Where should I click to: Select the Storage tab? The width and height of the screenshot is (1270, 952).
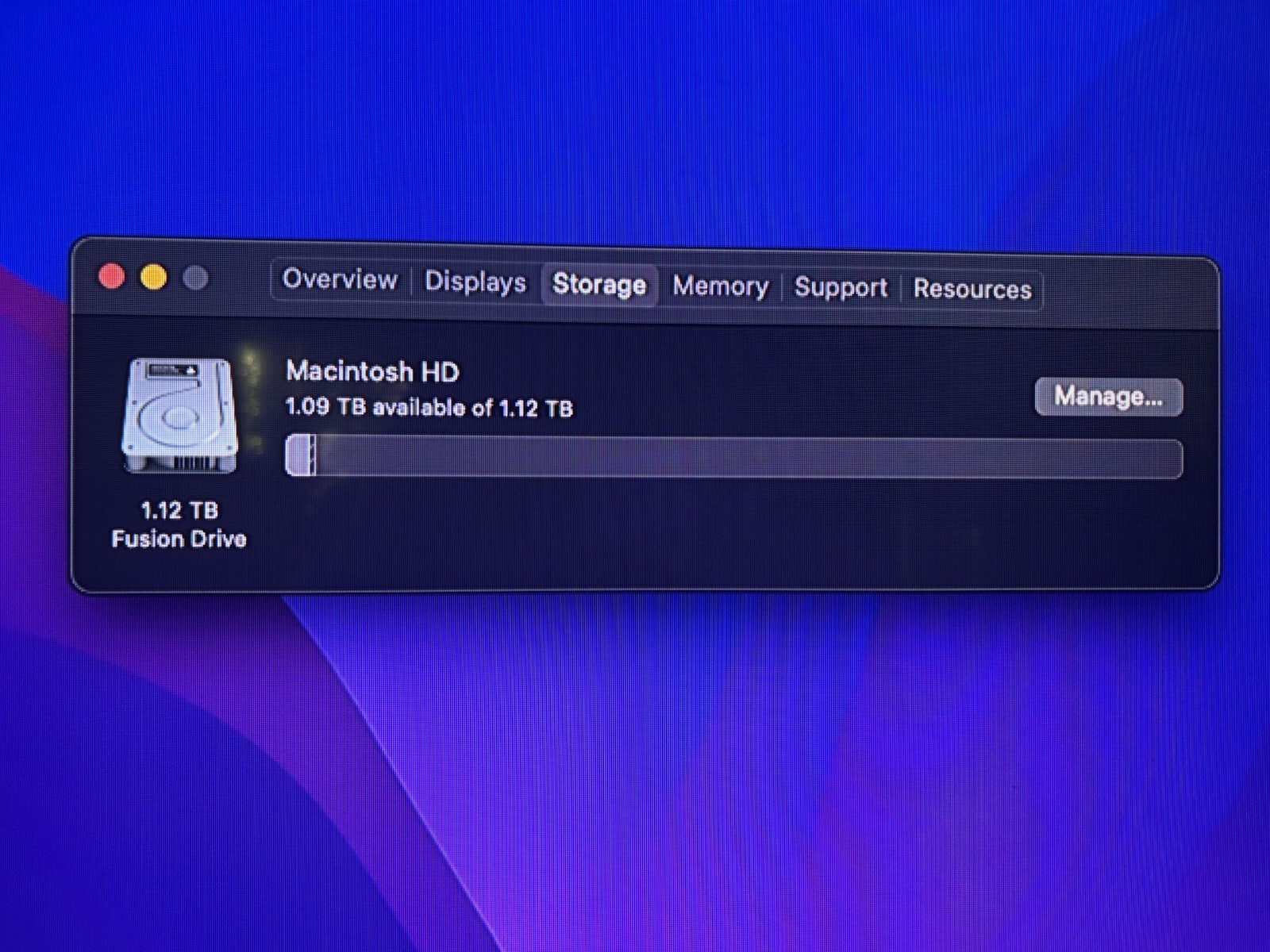(x=599, y=284)
